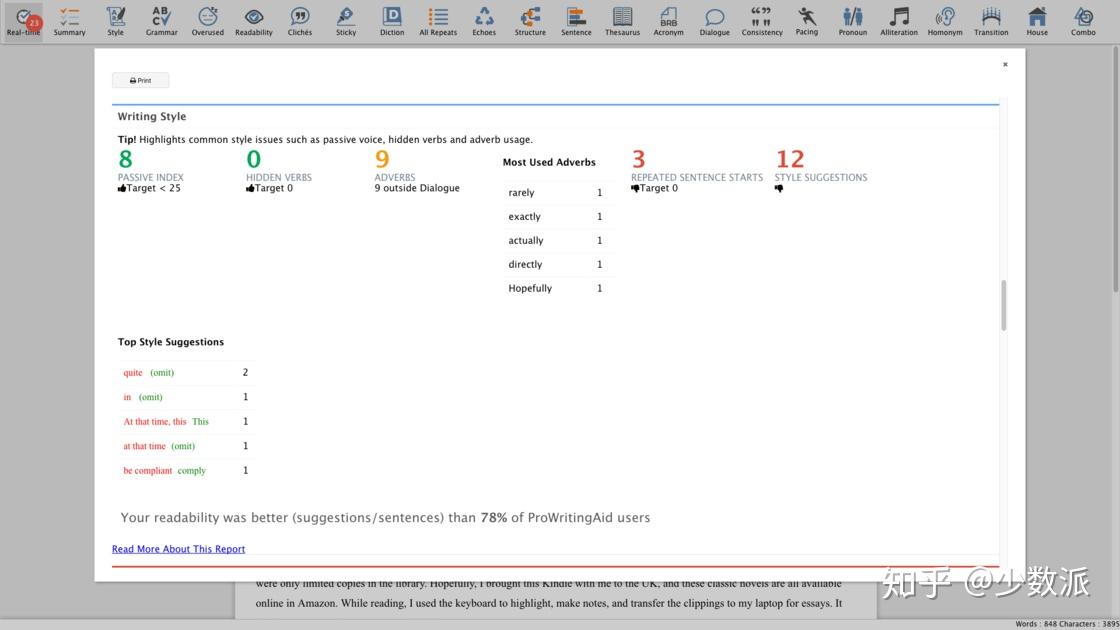Click the Repeated Sentence Starts count 3
Screen dimensions: 1120x630
[639, 159]
